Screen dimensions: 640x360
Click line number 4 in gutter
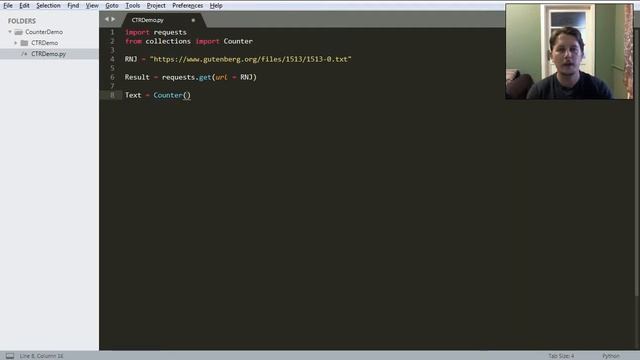point(112,59)
